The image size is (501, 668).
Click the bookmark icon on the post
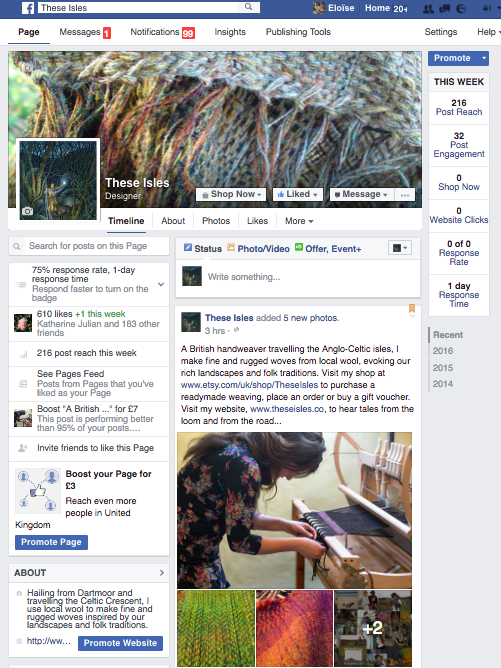pos(412,308)
